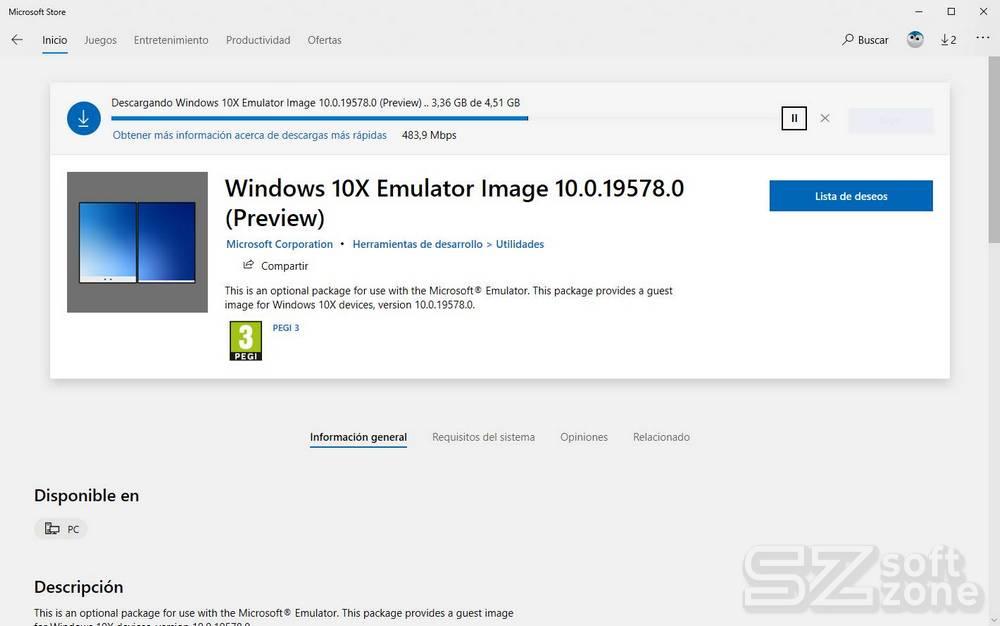
Task: Open the Herramientas de desarrollo category link
Action: pyautogui.click(x=418, y=244)
